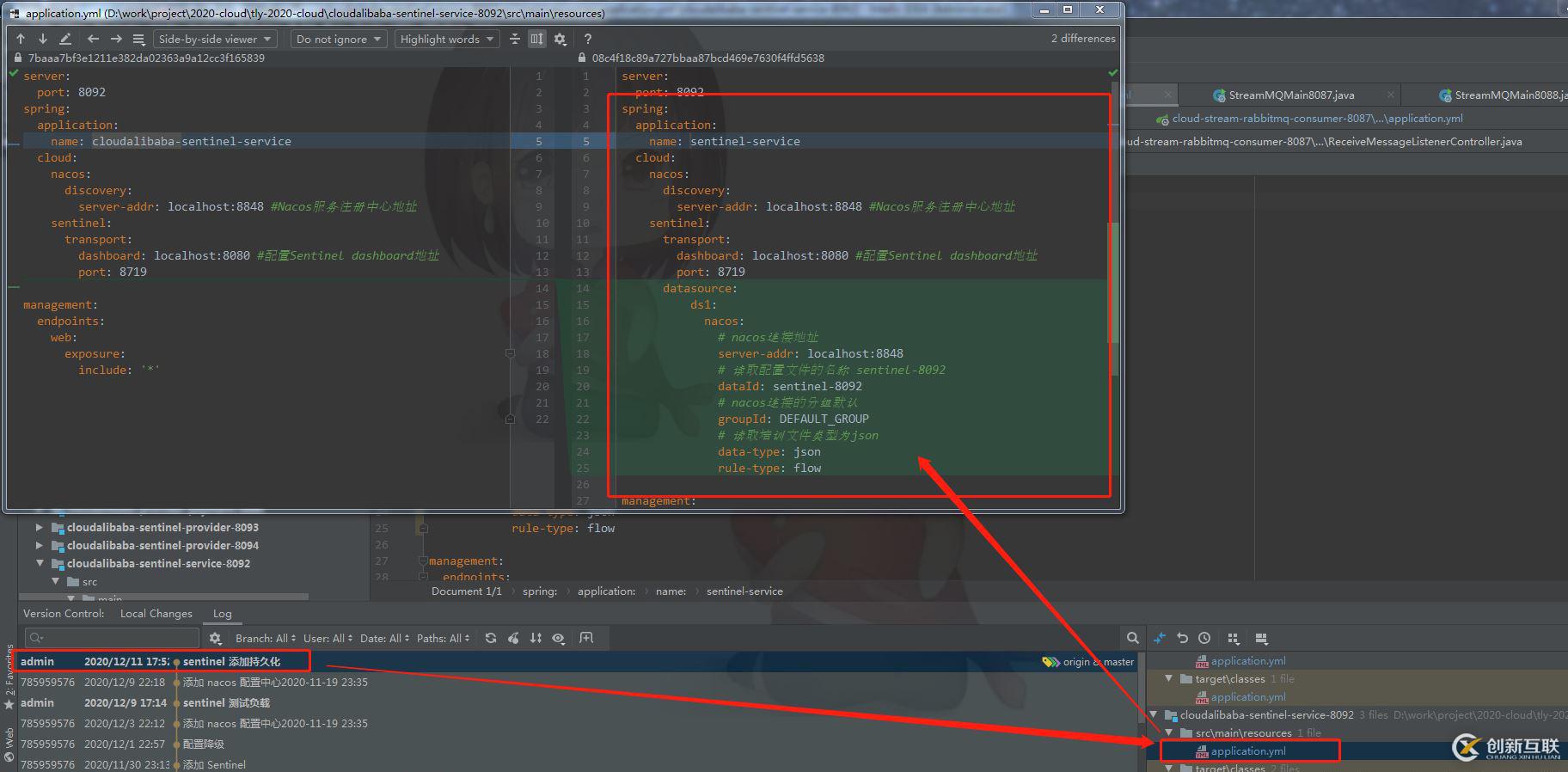The image size is (1568, 772).
Task: Toggle synchronize scrolling in diff
Action: tap(537, 39)
